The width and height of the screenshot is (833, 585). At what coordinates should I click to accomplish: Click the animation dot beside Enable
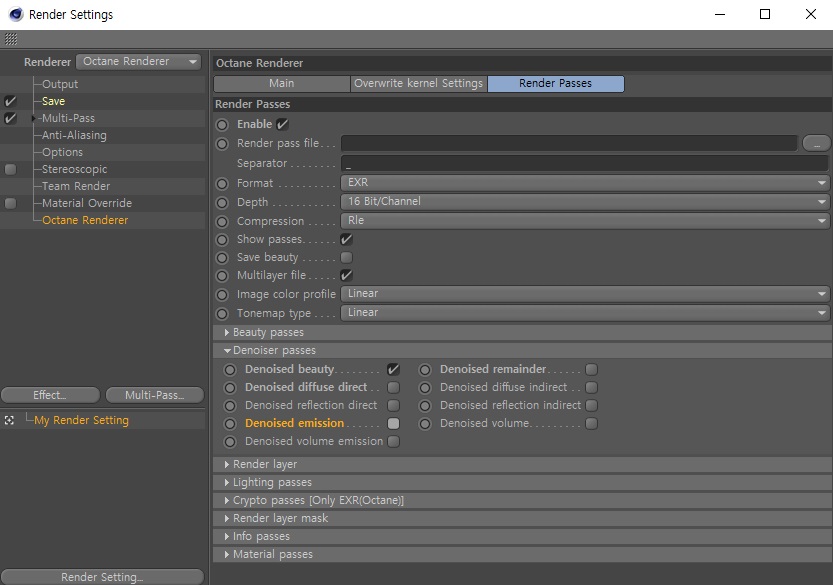click(x=222, y=124)
